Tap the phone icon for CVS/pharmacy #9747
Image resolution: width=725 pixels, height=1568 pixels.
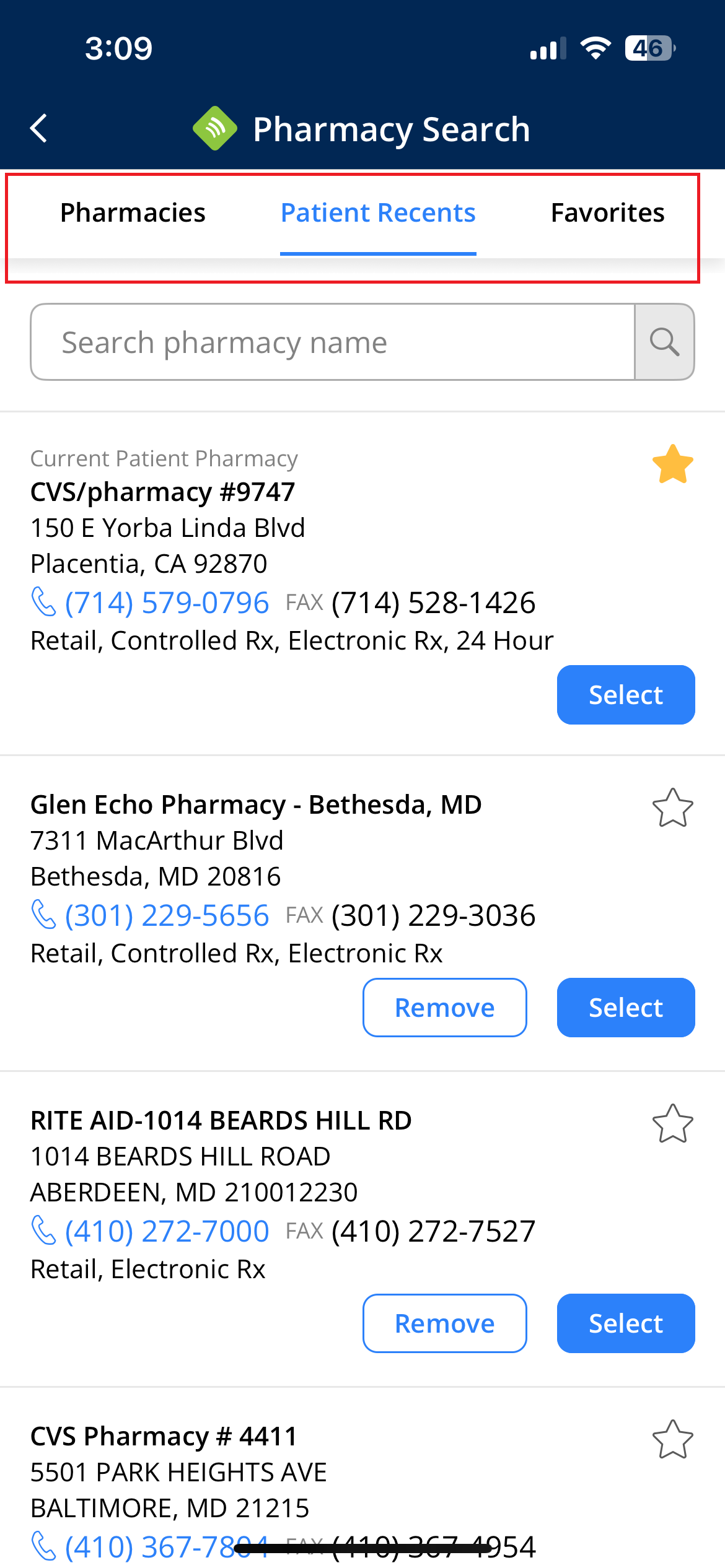click(43, 603)
